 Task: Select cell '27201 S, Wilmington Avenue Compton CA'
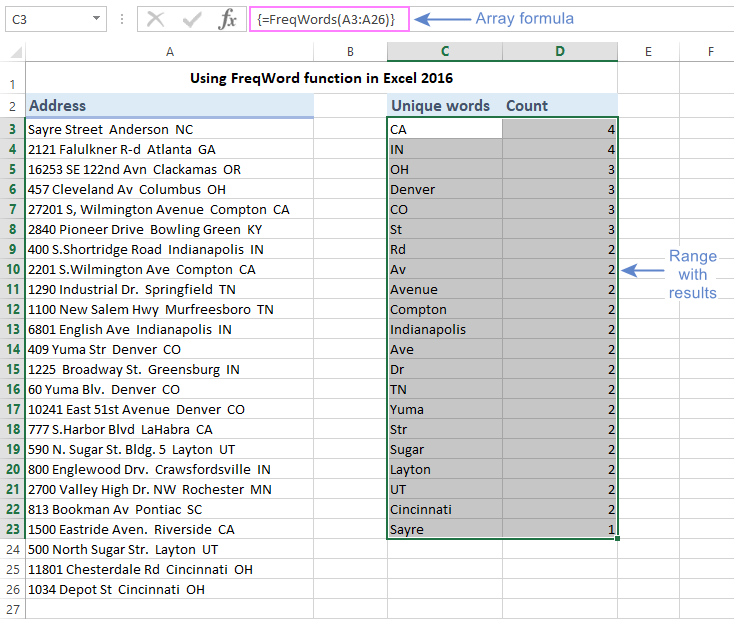(169, 209)
